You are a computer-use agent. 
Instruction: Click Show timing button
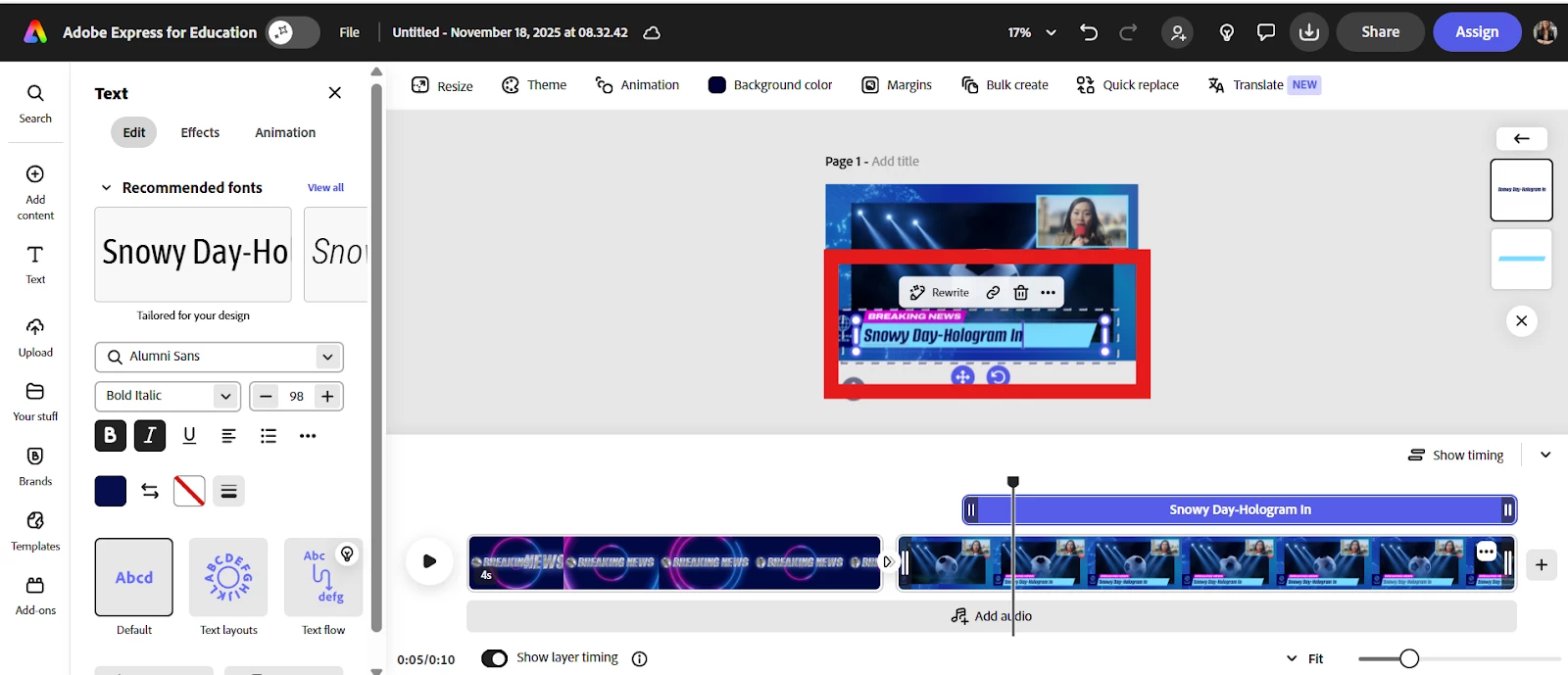point(1455,455)
